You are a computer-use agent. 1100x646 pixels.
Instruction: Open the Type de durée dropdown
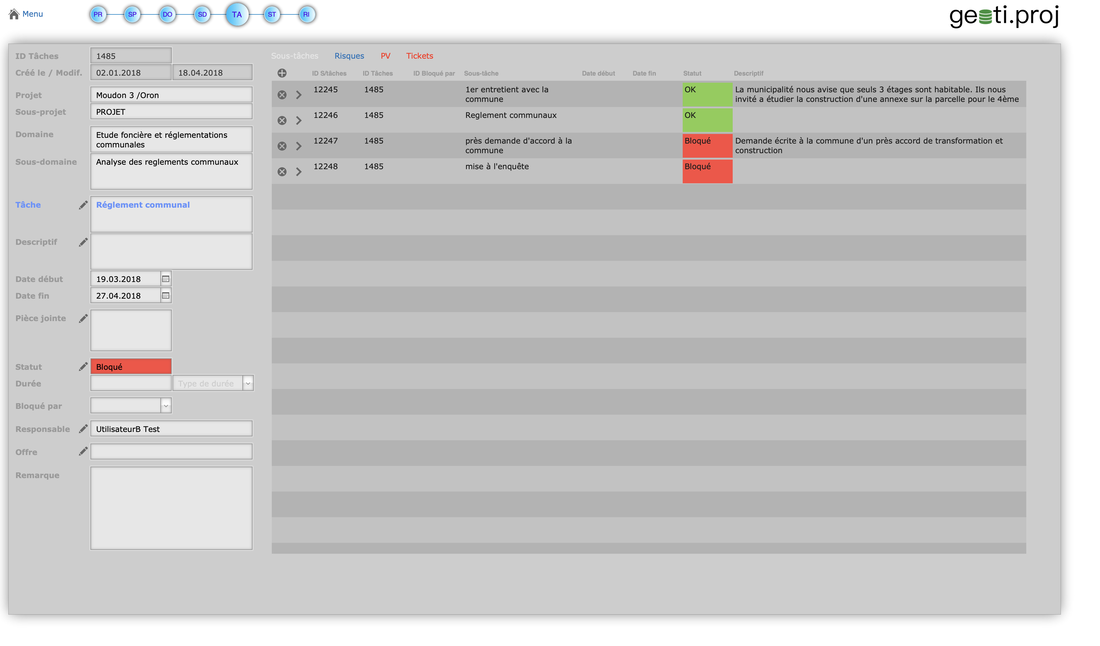248,384
